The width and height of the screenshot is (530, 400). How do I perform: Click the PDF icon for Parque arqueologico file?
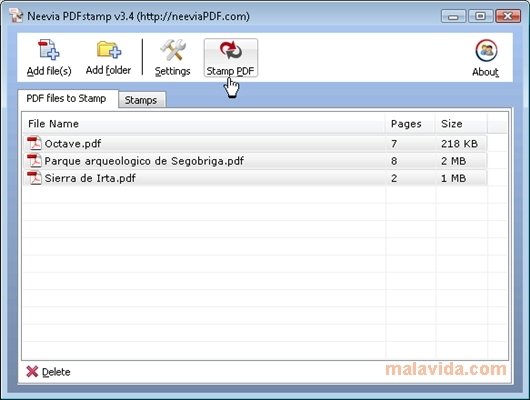click(x=34, y=161)
